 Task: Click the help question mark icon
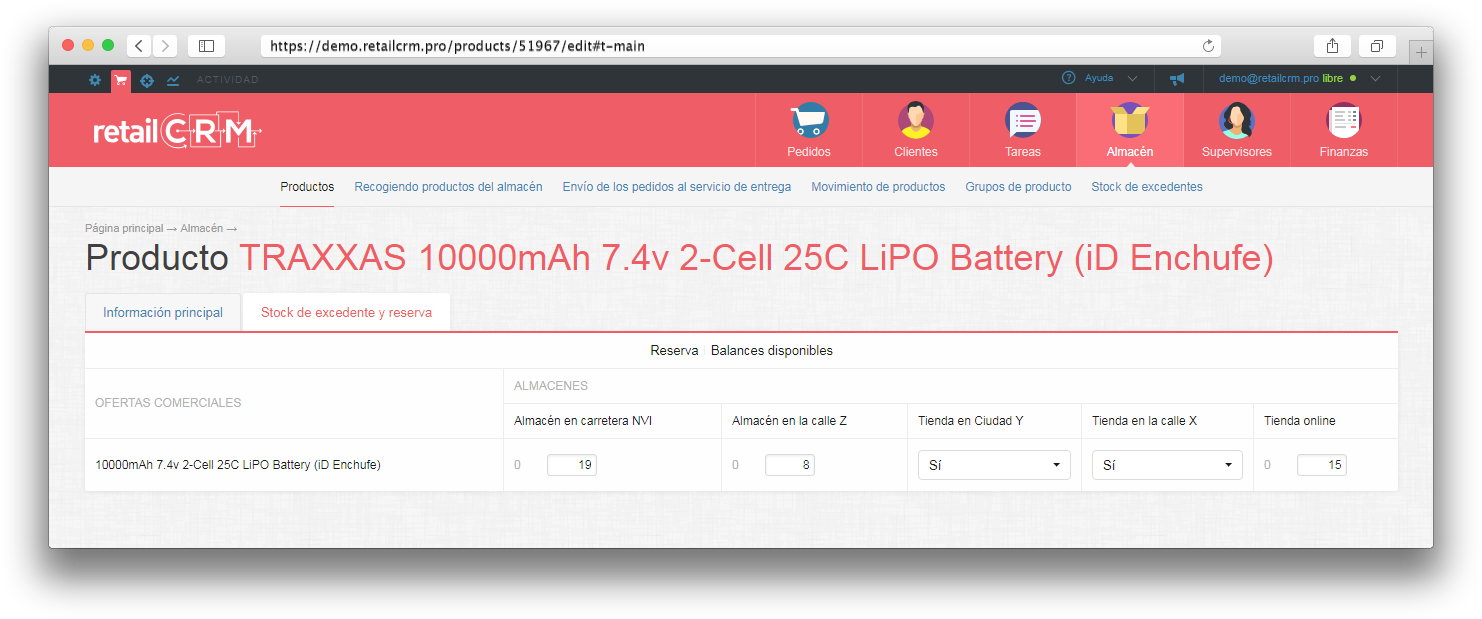pos(1069,78)
